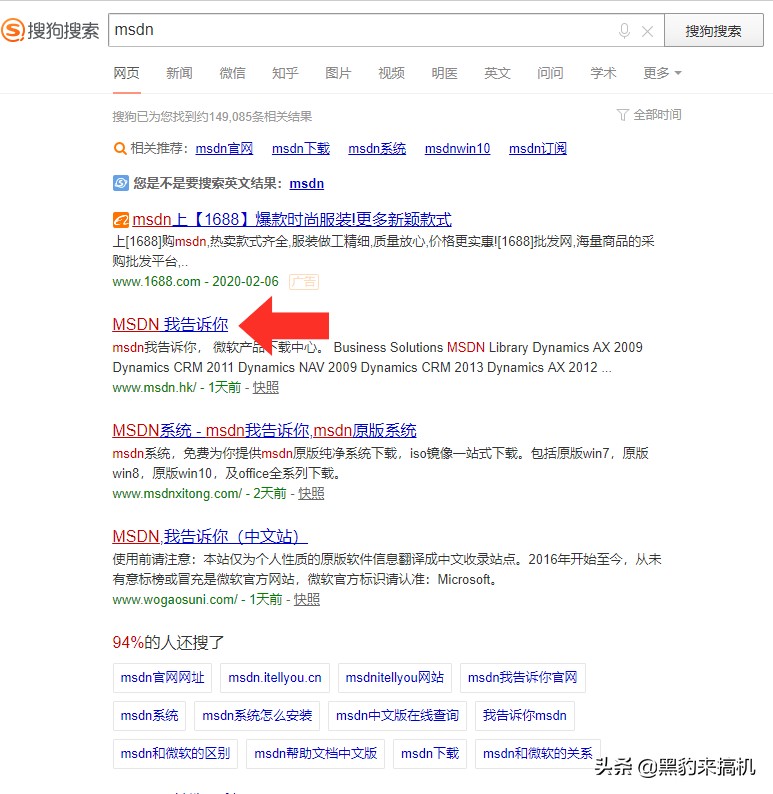Click the suggestion msdn和微软的关系
Screen dimensions: 773x794
tap(538, 753)
